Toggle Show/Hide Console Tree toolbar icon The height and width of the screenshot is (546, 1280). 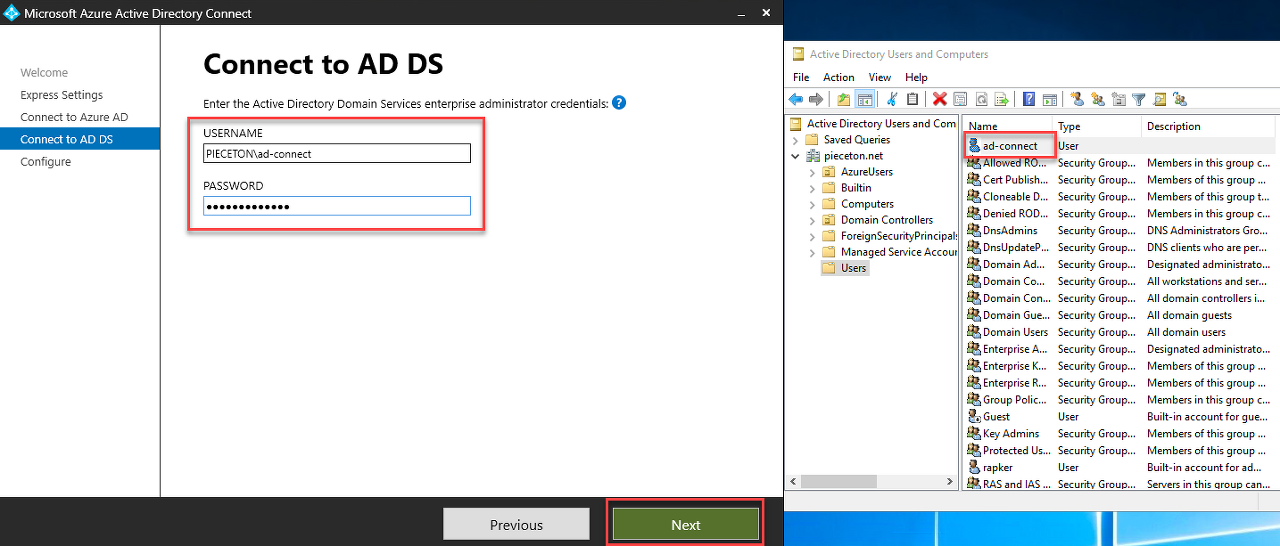coord(865,99)
